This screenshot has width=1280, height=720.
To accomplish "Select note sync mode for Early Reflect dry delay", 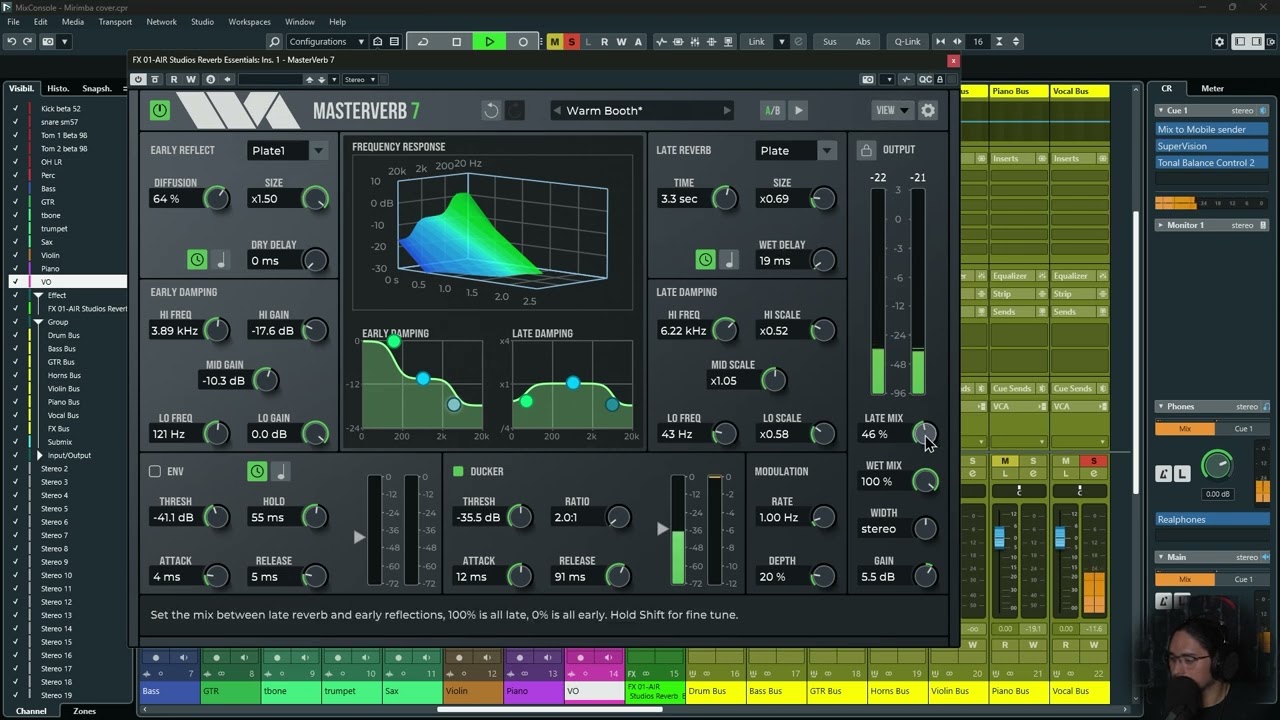I will point(221,260).
